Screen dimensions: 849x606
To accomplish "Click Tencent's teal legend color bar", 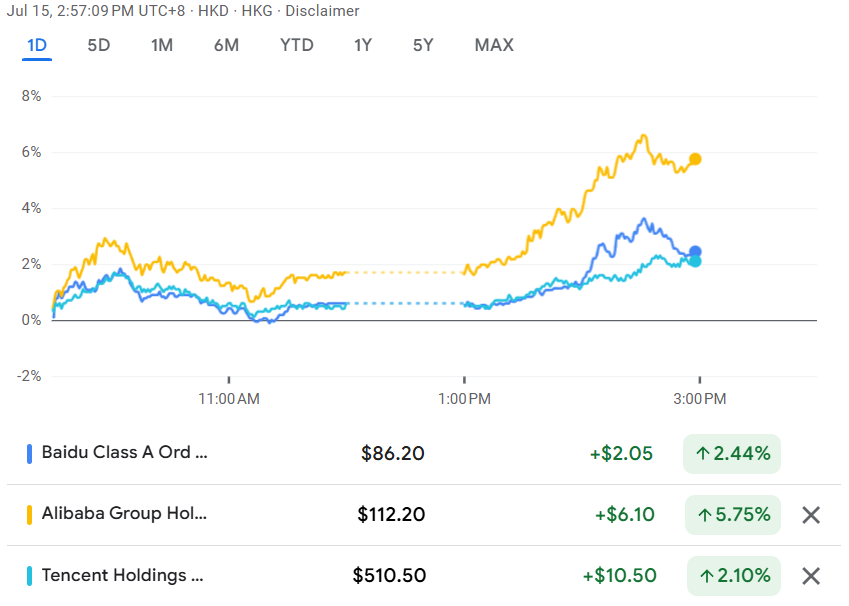I will 30,576.
